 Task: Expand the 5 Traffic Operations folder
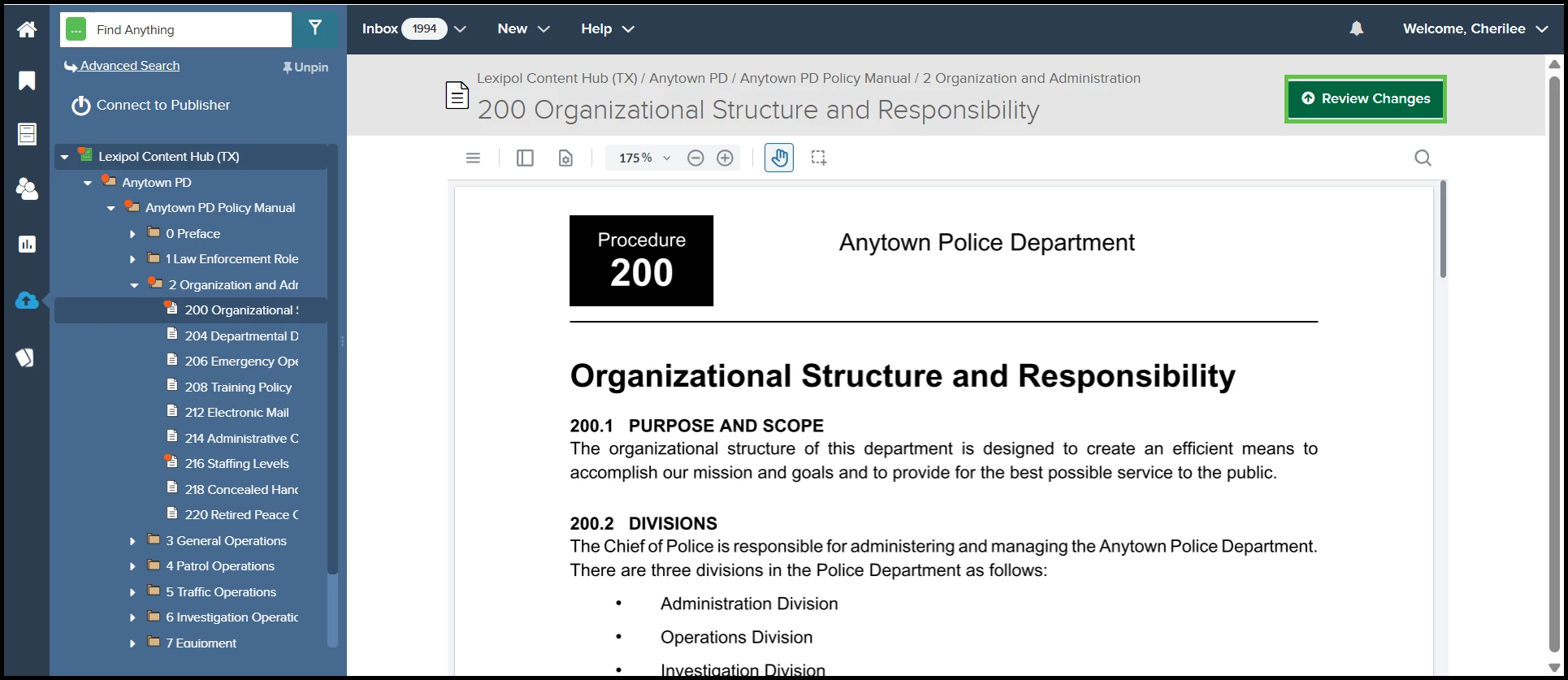(x=132, y=592)
